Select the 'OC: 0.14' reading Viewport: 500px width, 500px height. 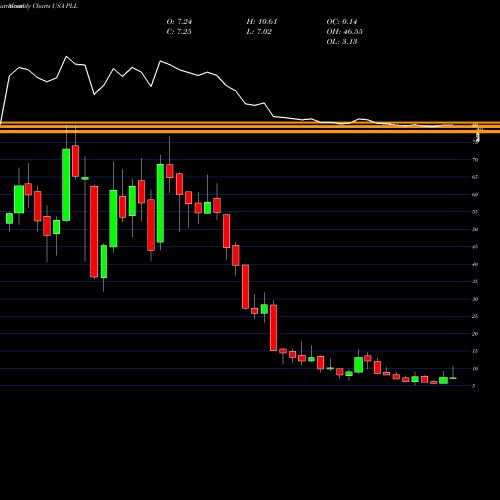(342, 22)
